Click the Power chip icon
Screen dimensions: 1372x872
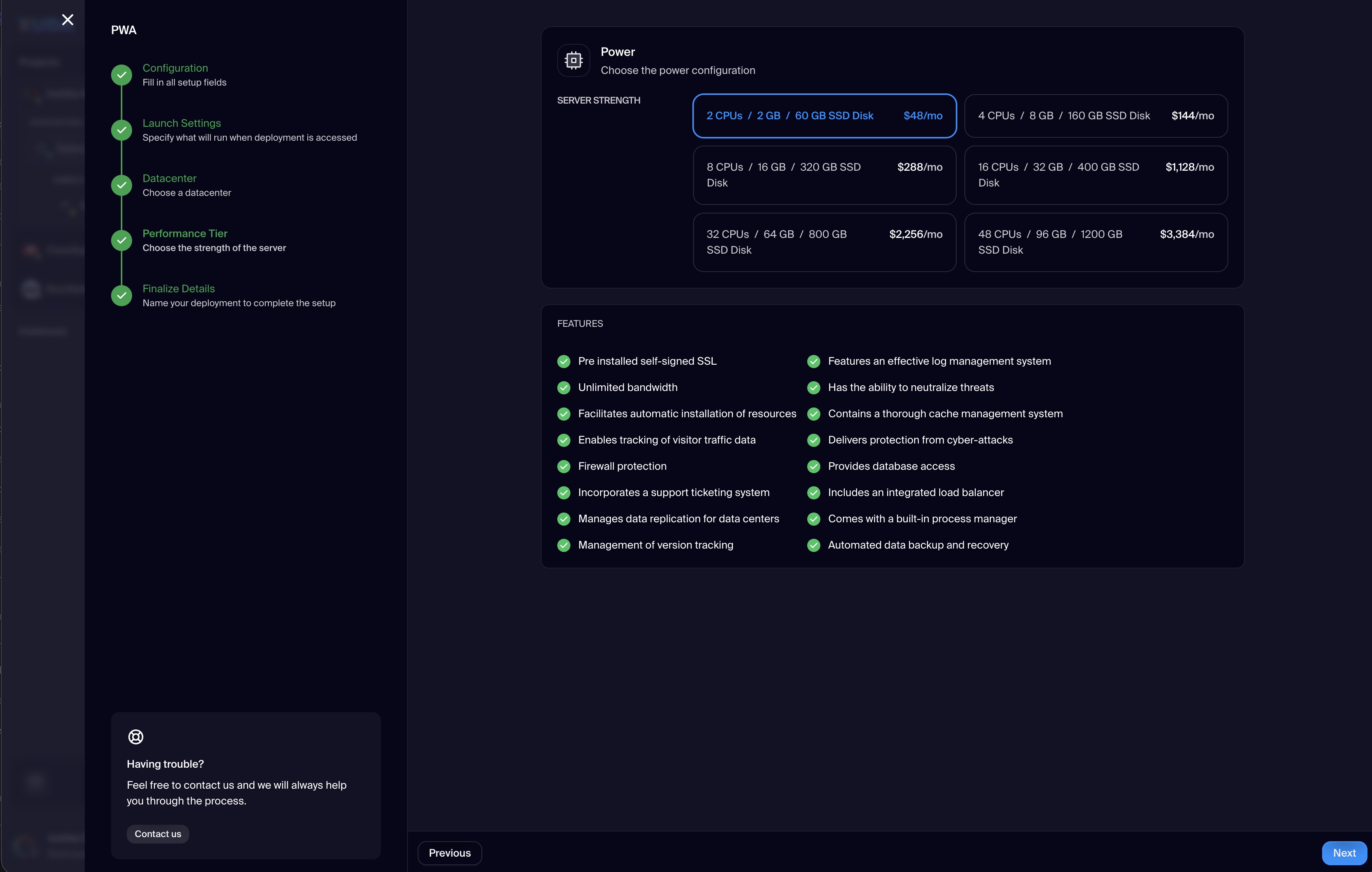[573, 60]
